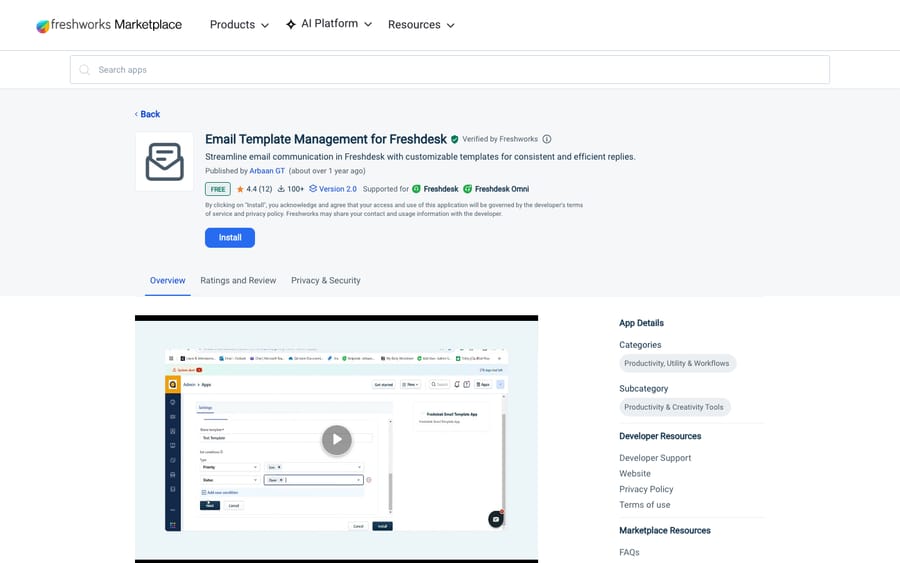Open publisher Arbaan GT profile
The width and height of the screenshot is (900, 563).
tap(267, 171)
